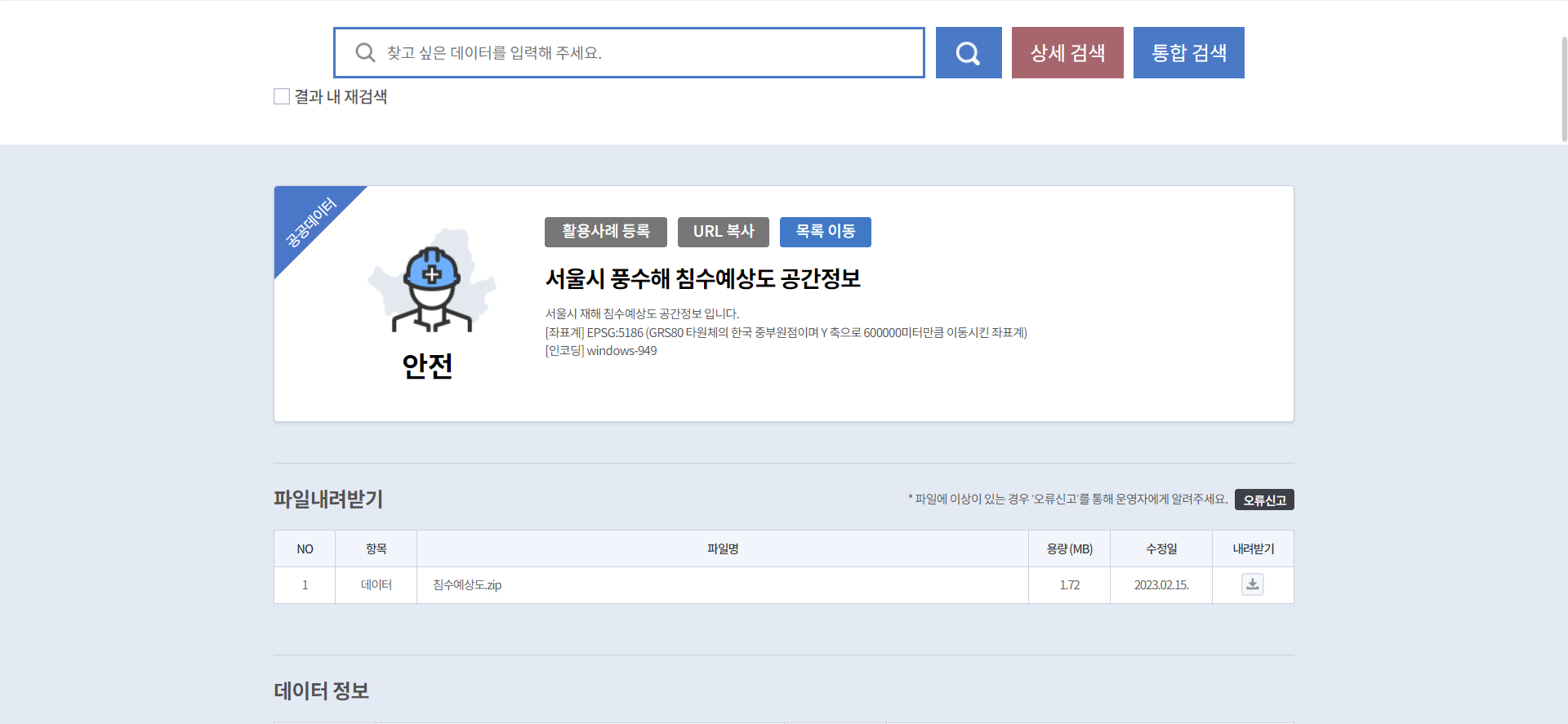1568x724 pixels.
Task: Click the page vertical scrollbar
Action: 1564,90
